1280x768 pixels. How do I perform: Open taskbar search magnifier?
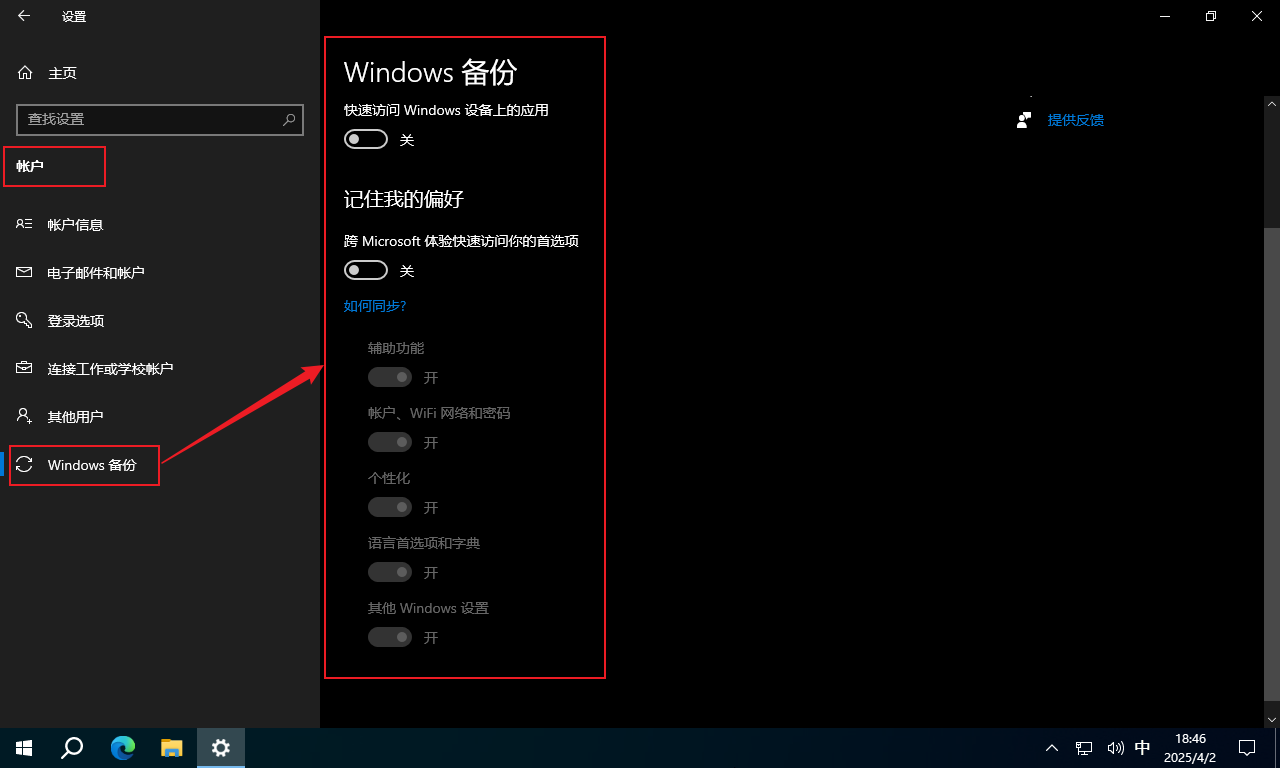tap(72, 748)
